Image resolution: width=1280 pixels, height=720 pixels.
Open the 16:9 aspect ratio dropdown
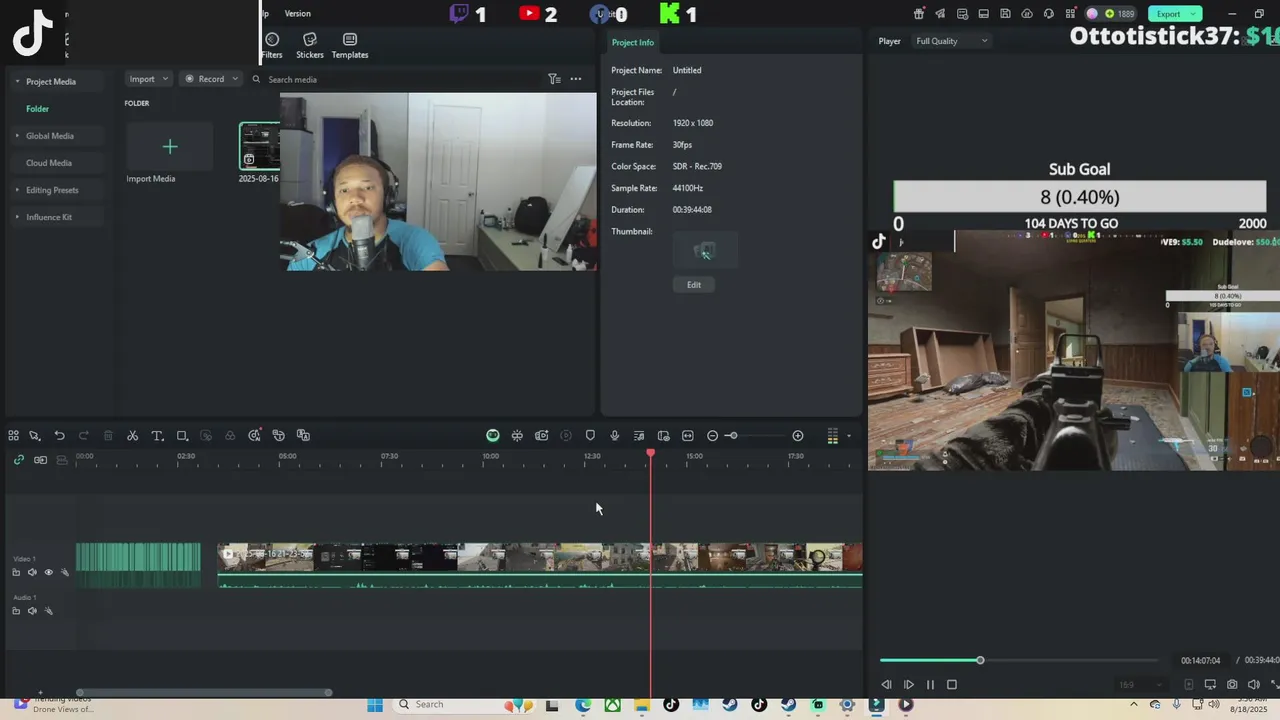1139,685
